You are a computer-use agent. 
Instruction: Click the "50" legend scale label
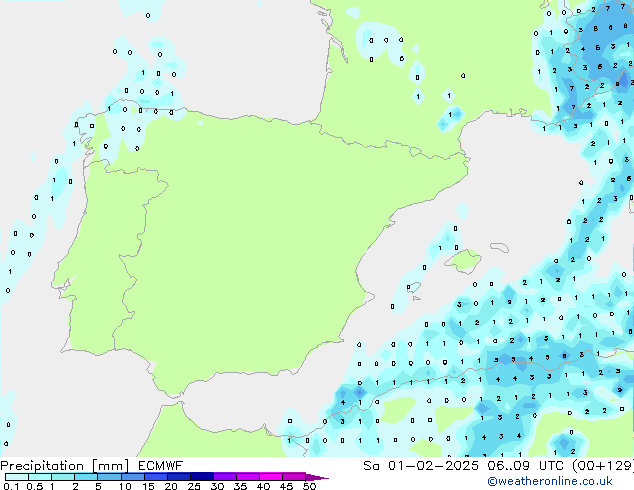point(311,487)
